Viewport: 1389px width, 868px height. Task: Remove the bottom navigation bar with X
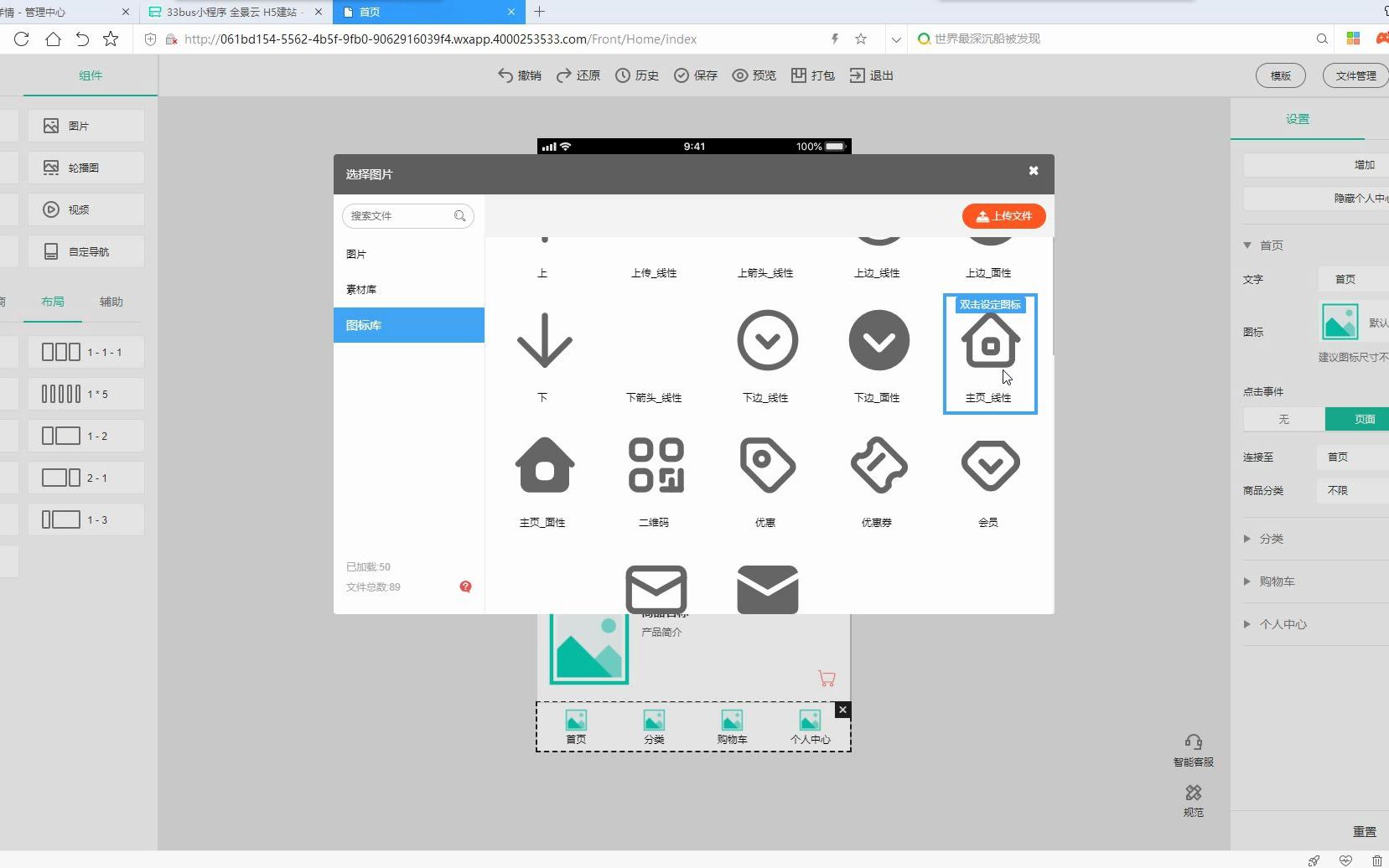(842, 710)
